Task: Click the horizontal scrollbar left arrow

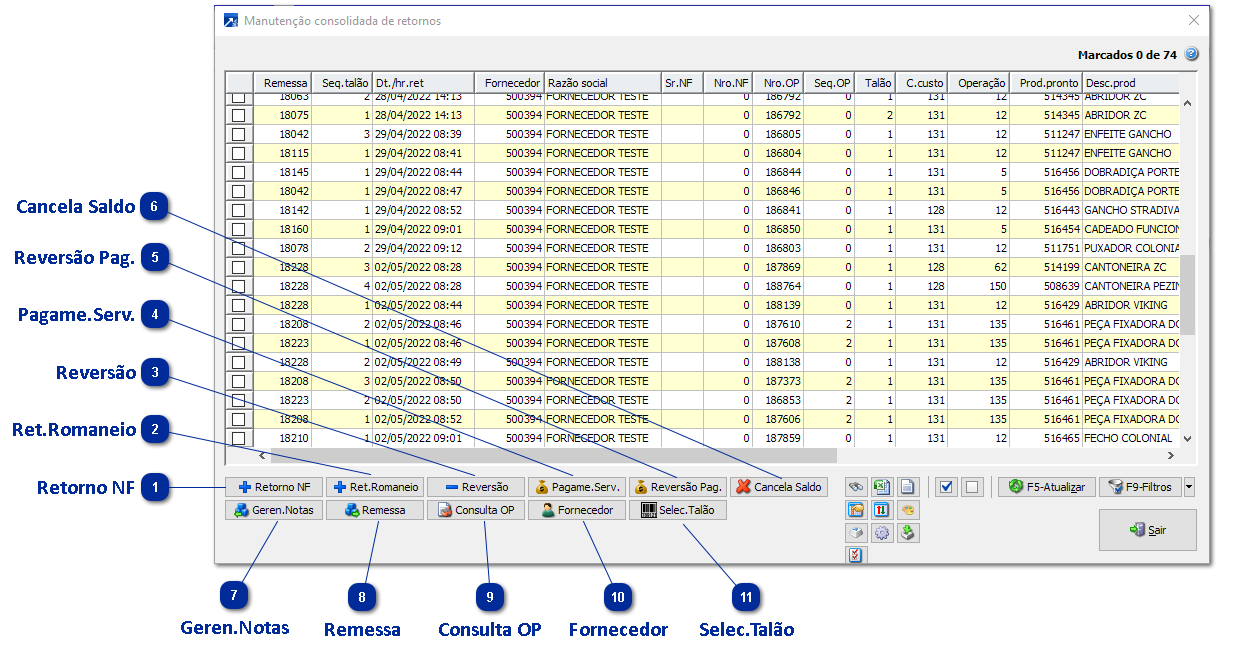Action: (262, 455)
